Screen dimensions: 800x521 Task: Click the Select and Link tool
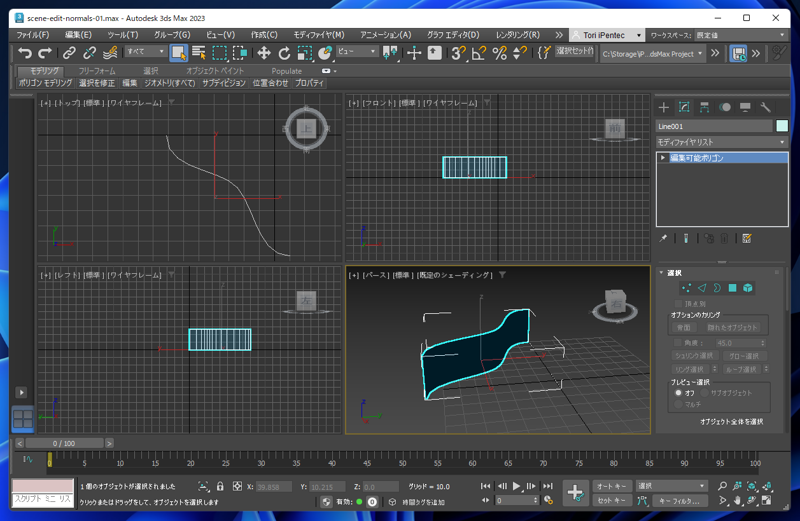pos(69,53)
